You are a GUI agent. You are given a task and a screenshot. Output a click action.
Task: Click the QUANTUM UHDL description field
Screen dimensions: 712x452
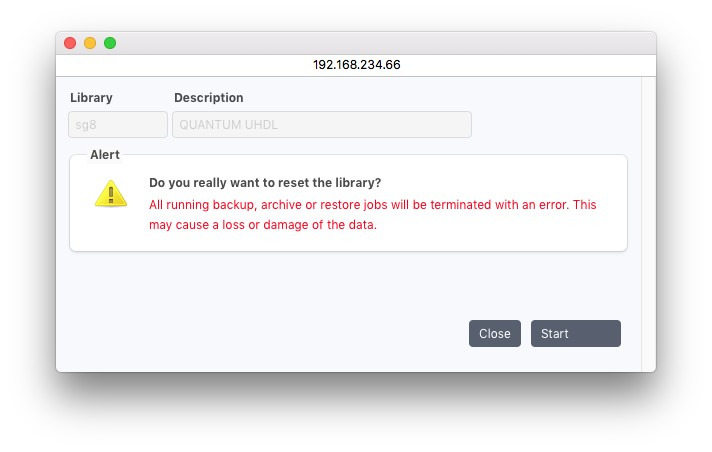click(321, 125)
